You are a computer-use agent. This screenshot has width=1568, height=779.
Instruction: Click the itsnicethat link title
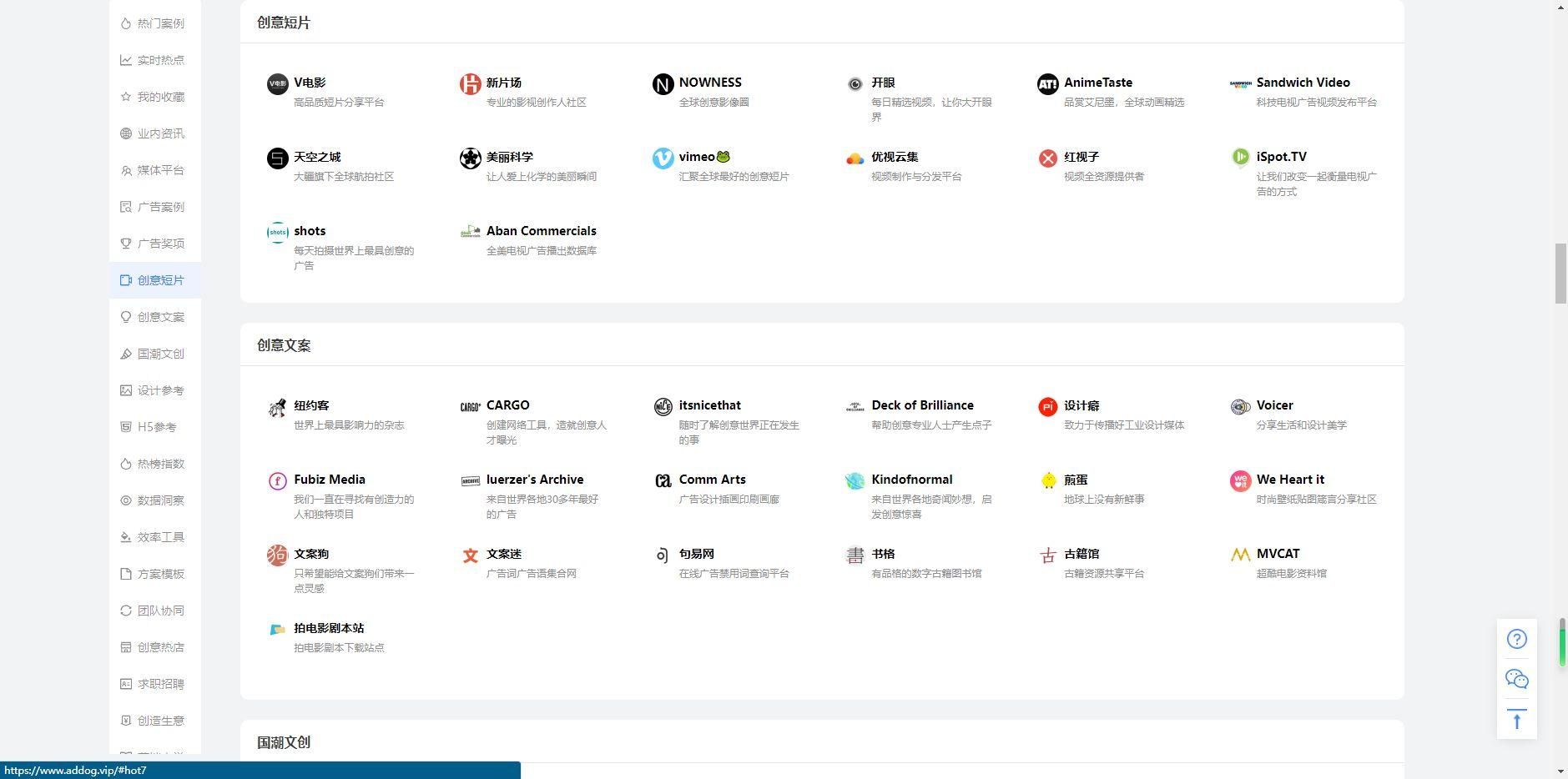[x=709, y=405]
